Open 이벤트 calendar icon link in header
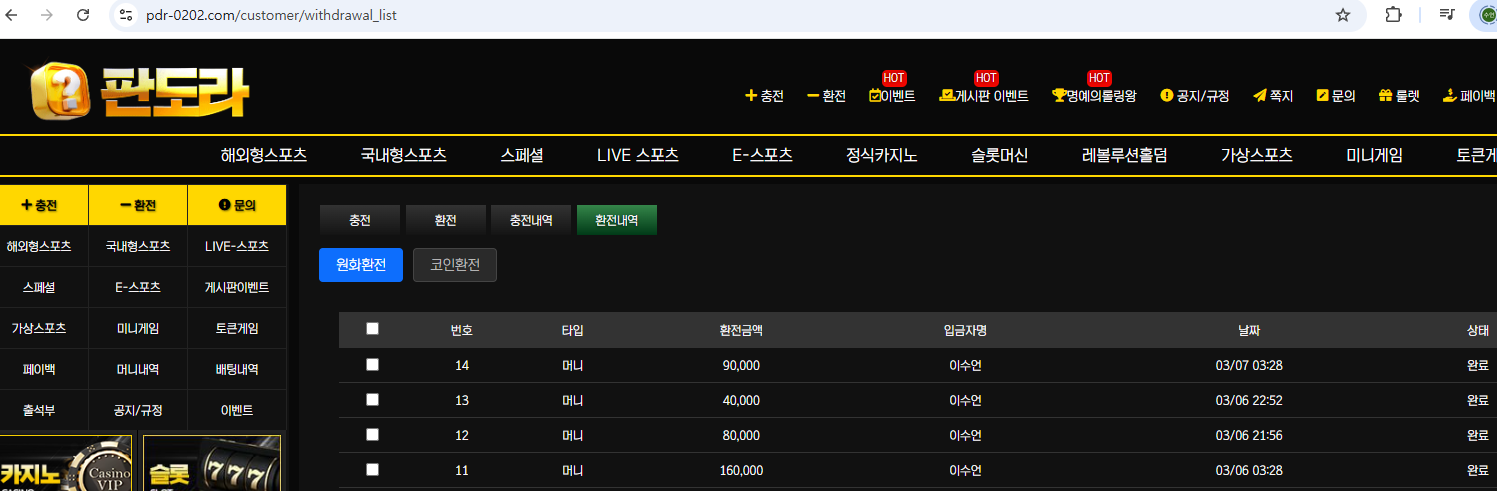Image resolution: width=1497 pixels, height=491 pixels. click(892, 96)
